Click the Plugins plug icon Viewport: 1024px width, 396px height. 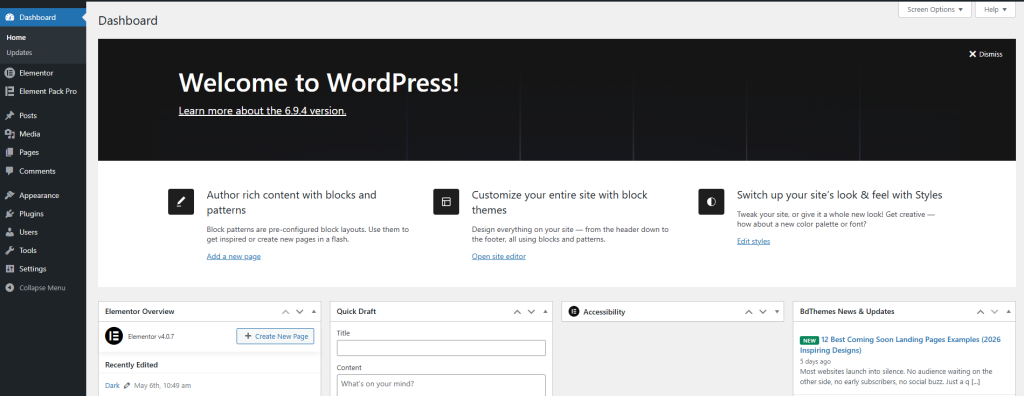tap(10, 214)
